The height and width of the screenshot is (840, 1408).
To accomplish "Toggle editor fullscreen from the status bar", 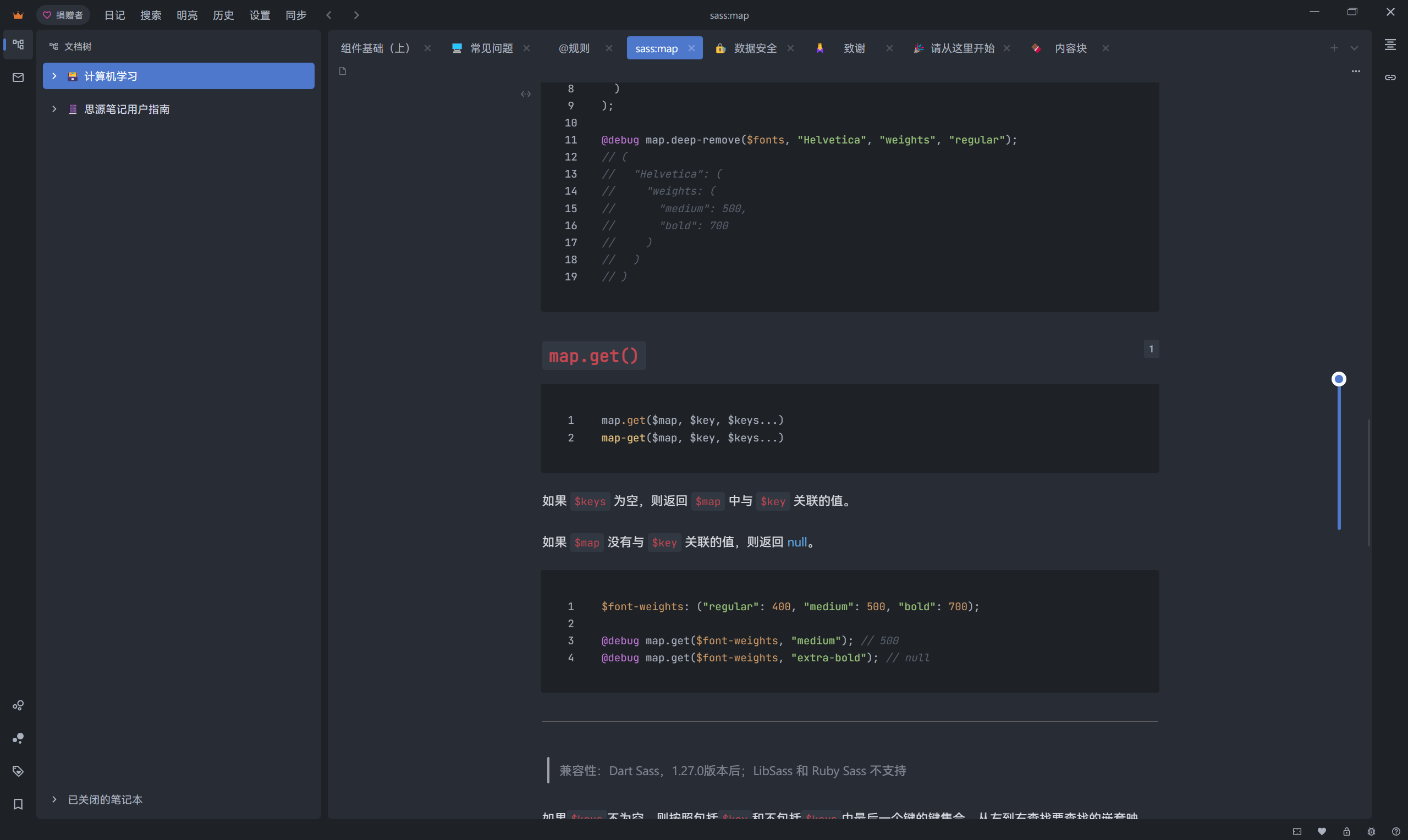I will coord(1298,831).
